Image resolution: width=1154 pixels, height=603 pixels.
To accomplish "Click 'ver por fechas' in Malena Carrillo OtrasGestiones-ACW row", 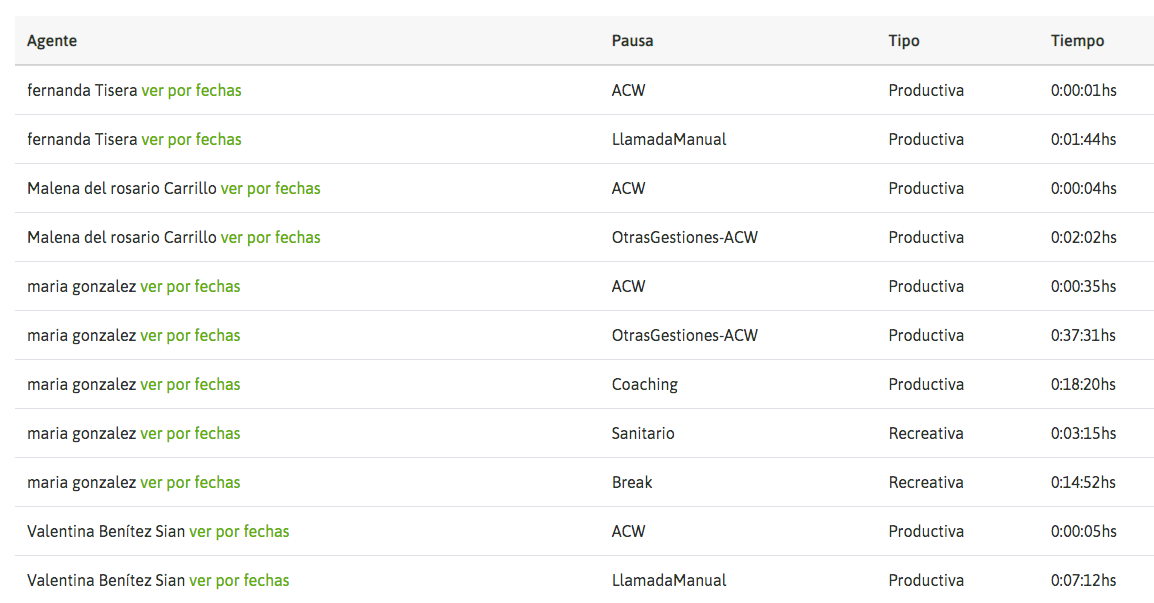I will coord(270,237).
